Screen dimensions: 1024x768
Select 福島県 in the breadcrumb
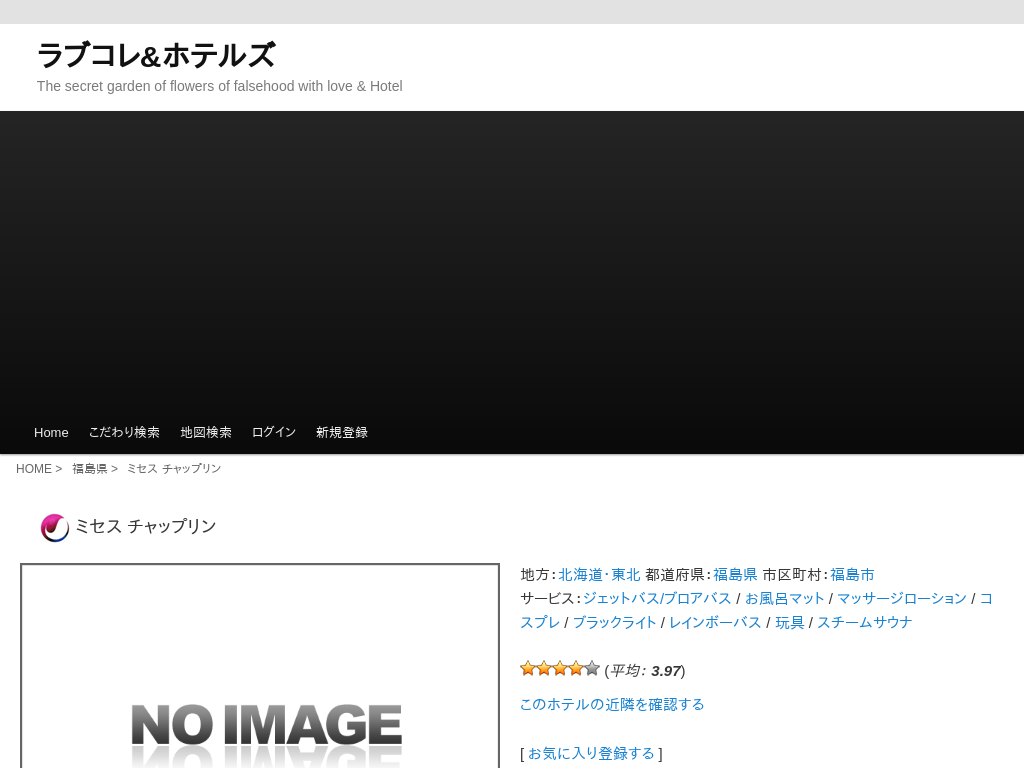point(89,469)
